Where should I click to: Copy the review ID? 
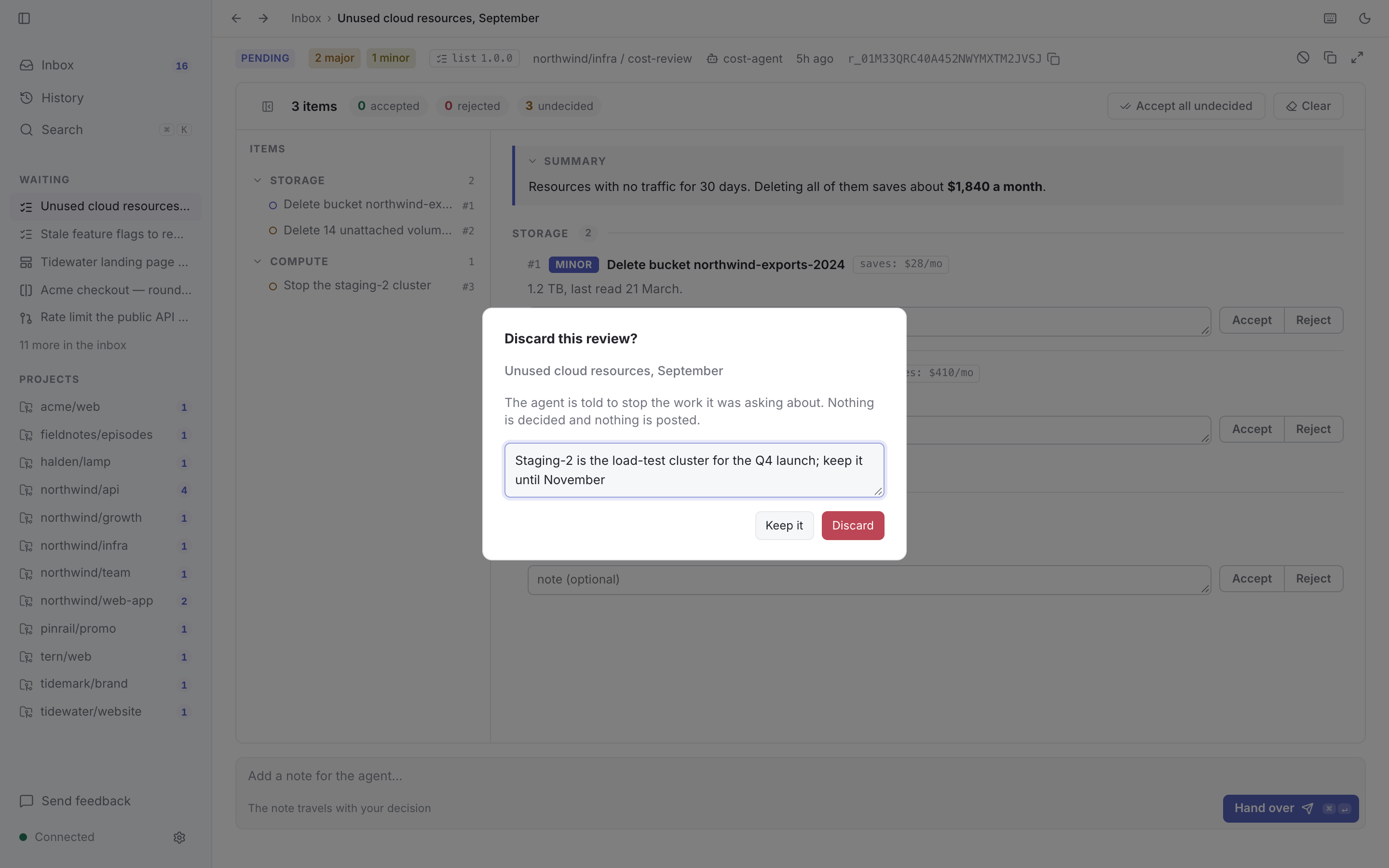1053,58
